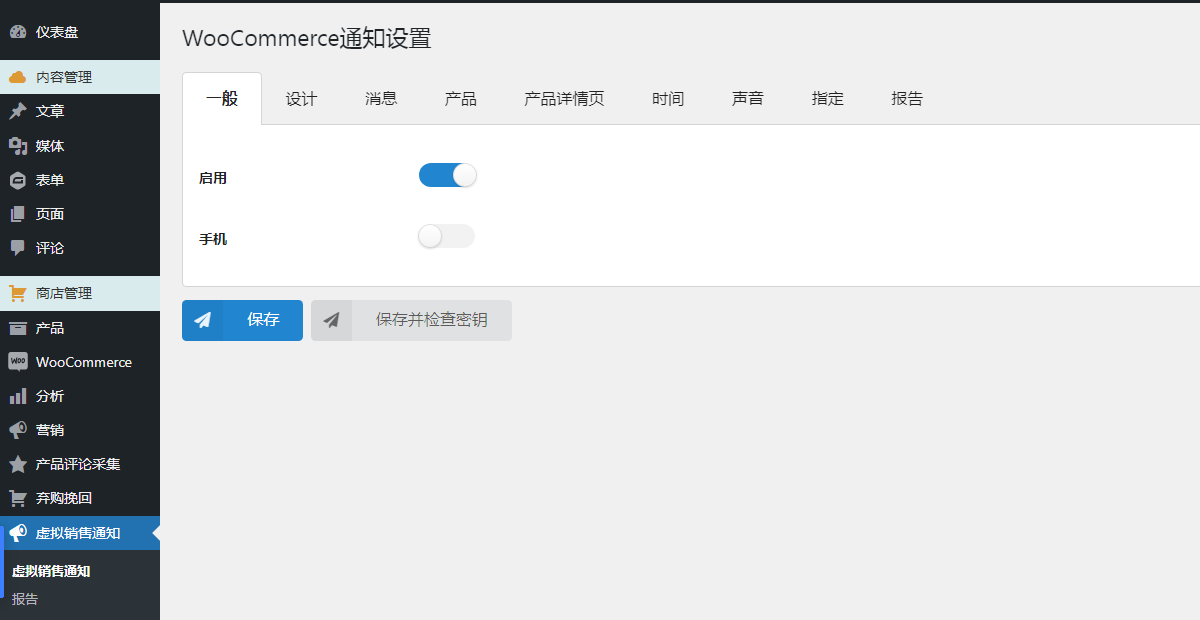Click the cart icon beside 弃购挽回
This screenshot has width=1200, height=620.
point(18,498)
